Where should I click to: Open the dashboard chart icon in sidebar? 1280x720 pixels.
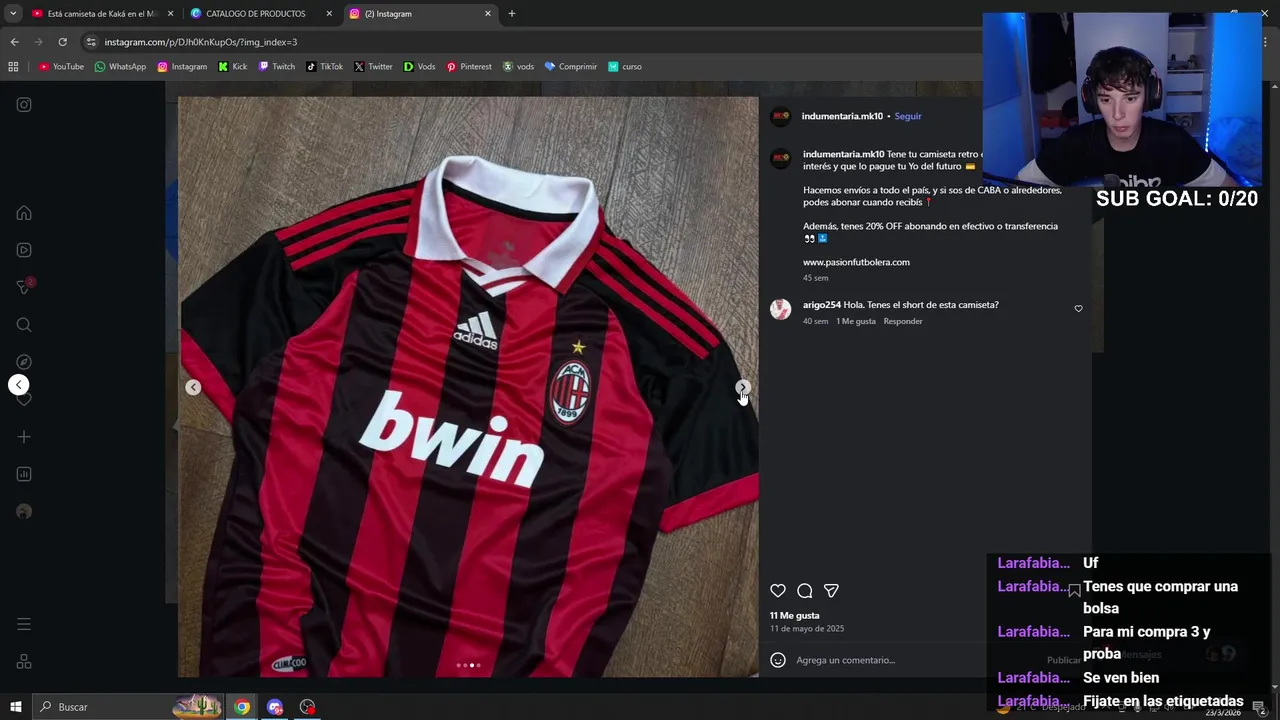(x=24, y=474)
